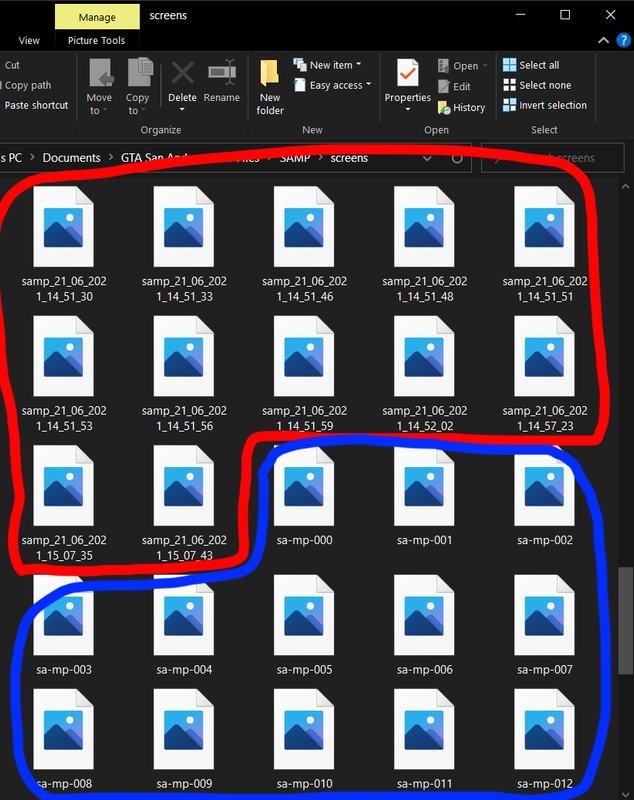Select the sa-mp-002 image file

point(545,496)
